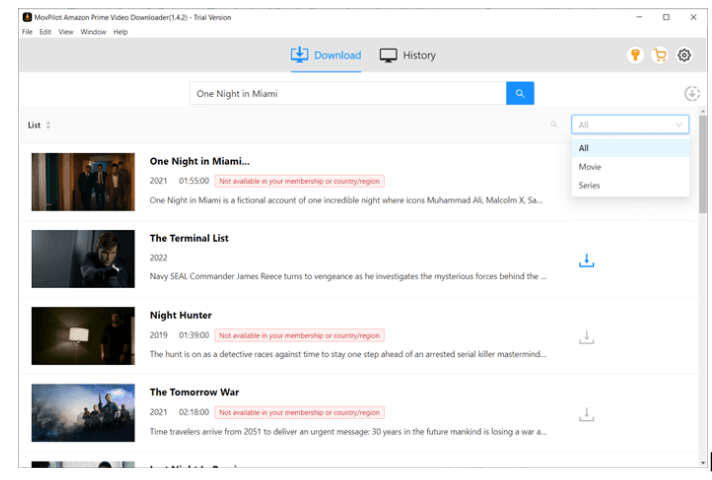Click the download queue circle icon
The height and width of the screenshot is (480, 712).
click(691, 93)
